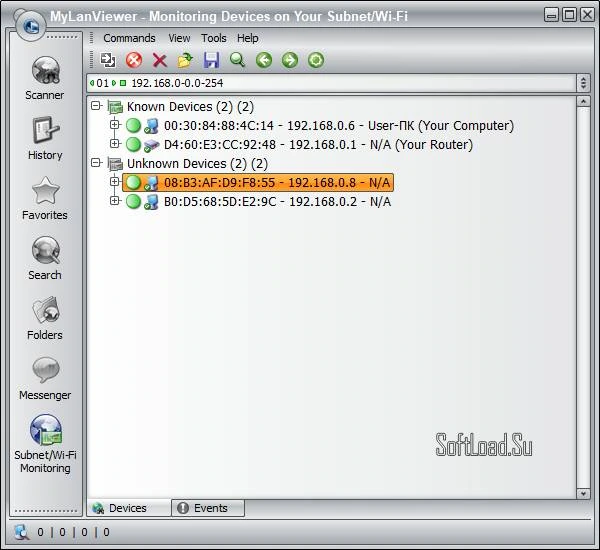Click the magnifier find toolbar icon
The height and width of the screenshot is (550, 600).
[237, 60]
